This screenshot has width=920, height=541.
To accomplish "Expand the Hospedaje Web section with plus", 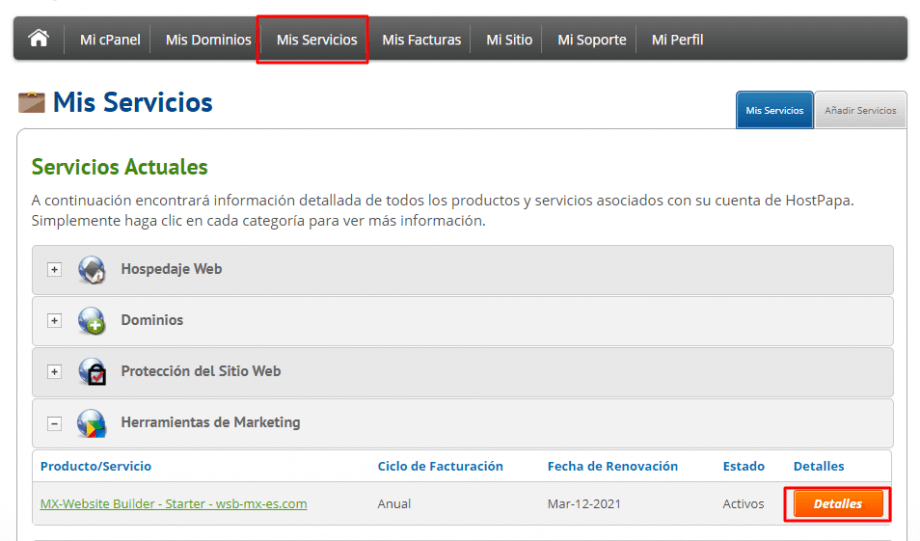I will pos(55,269).
